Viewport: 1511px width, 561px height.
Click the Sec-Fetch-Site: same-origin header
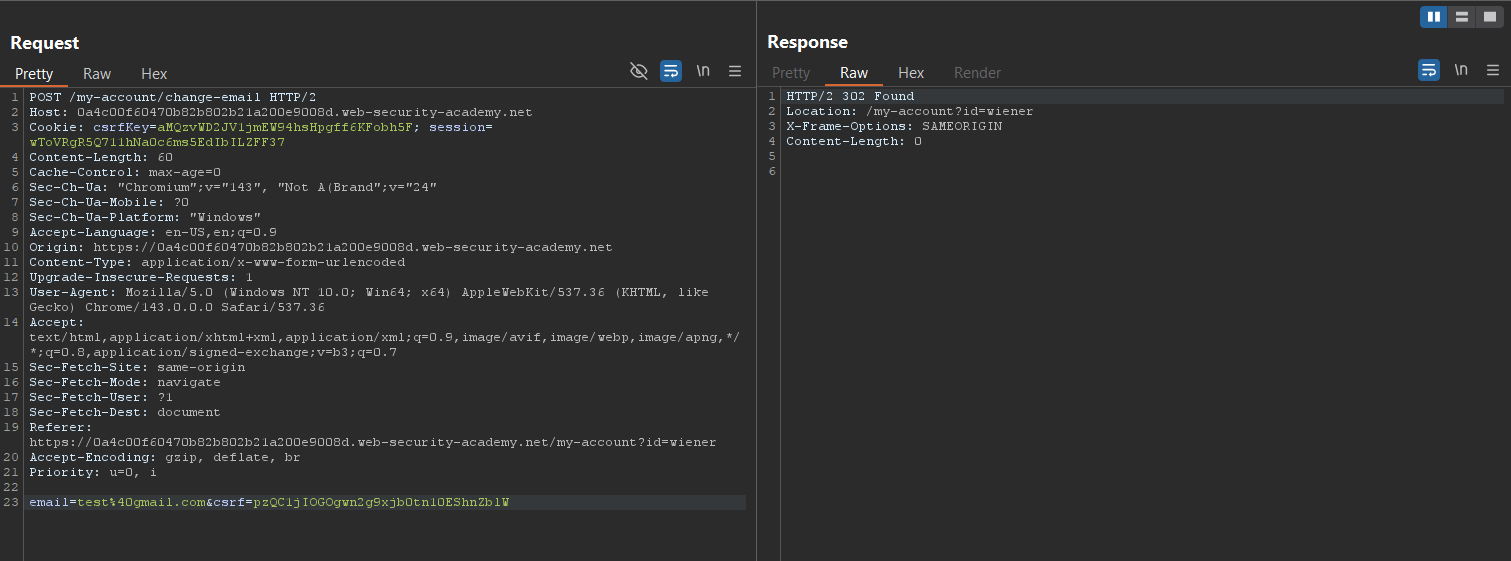pos(137,367)
